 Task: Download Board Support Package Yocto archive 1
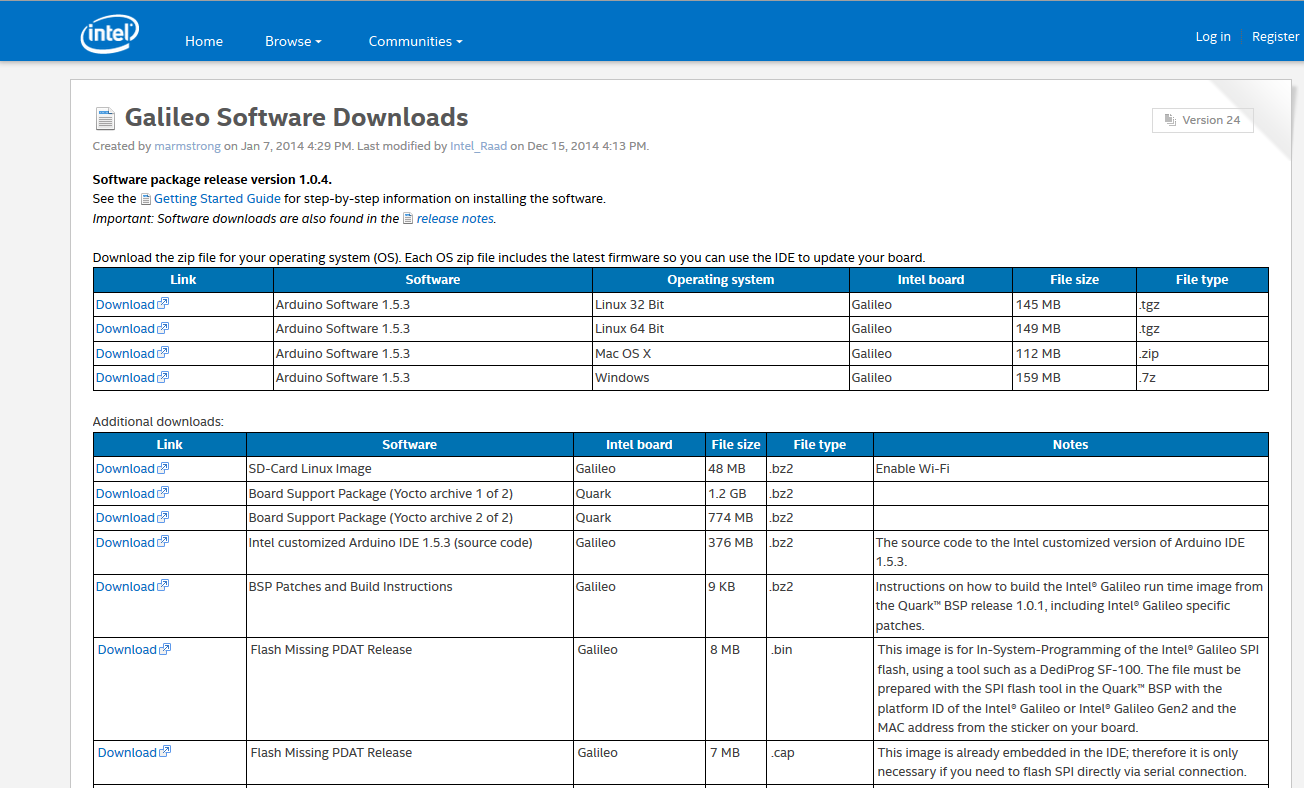tap(124, 492)
